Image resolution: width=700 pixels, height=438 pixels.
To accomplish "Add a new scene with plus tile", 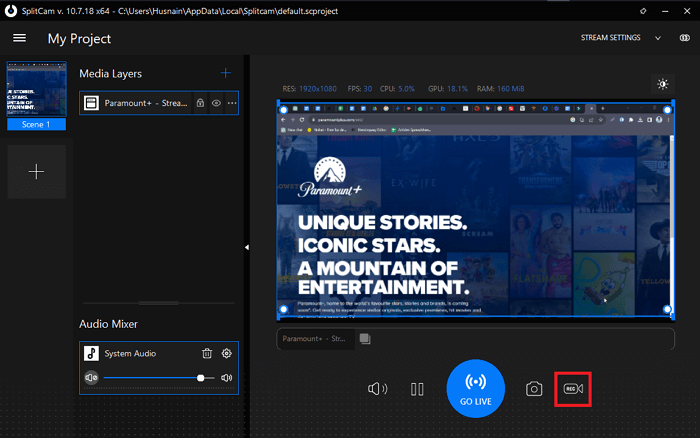I will 37,171.
